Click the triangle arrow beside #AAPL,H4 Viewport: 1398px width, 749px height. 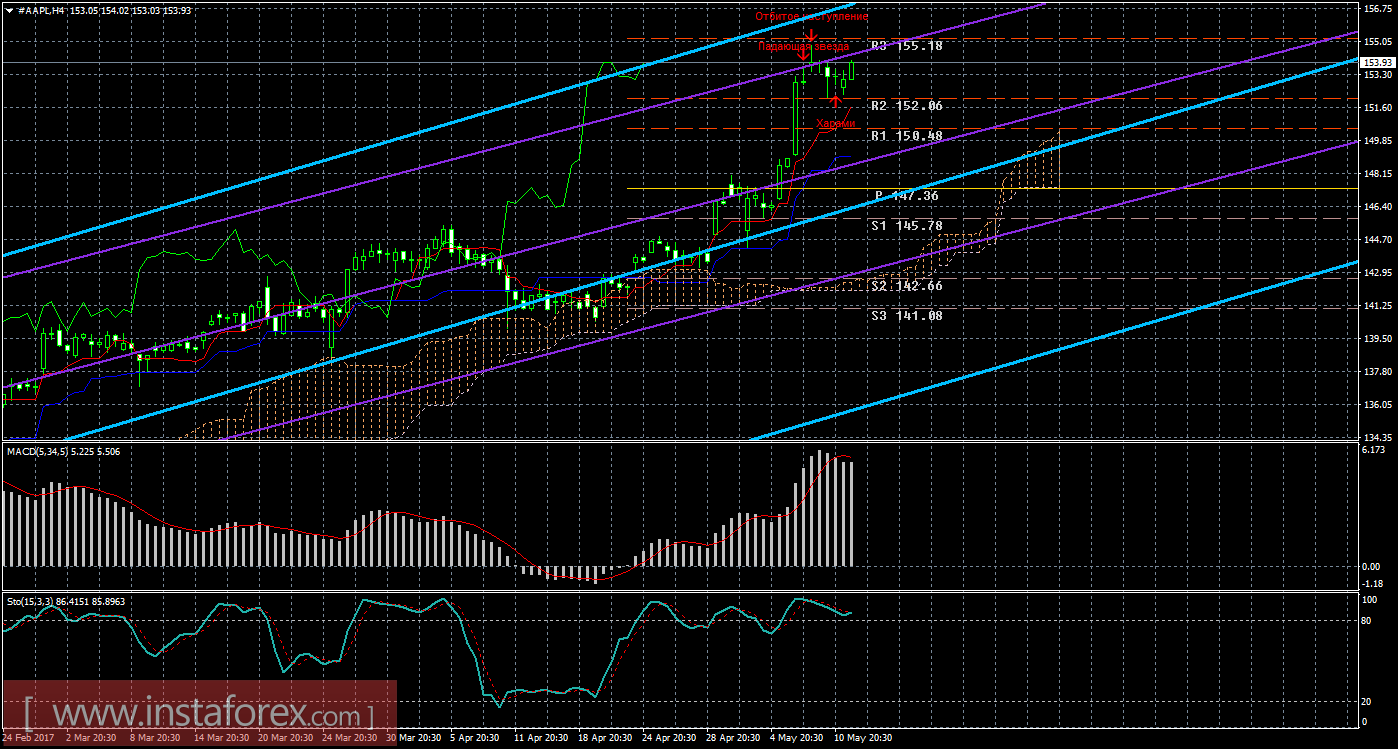pyautogui.click(x=10, y=10)
